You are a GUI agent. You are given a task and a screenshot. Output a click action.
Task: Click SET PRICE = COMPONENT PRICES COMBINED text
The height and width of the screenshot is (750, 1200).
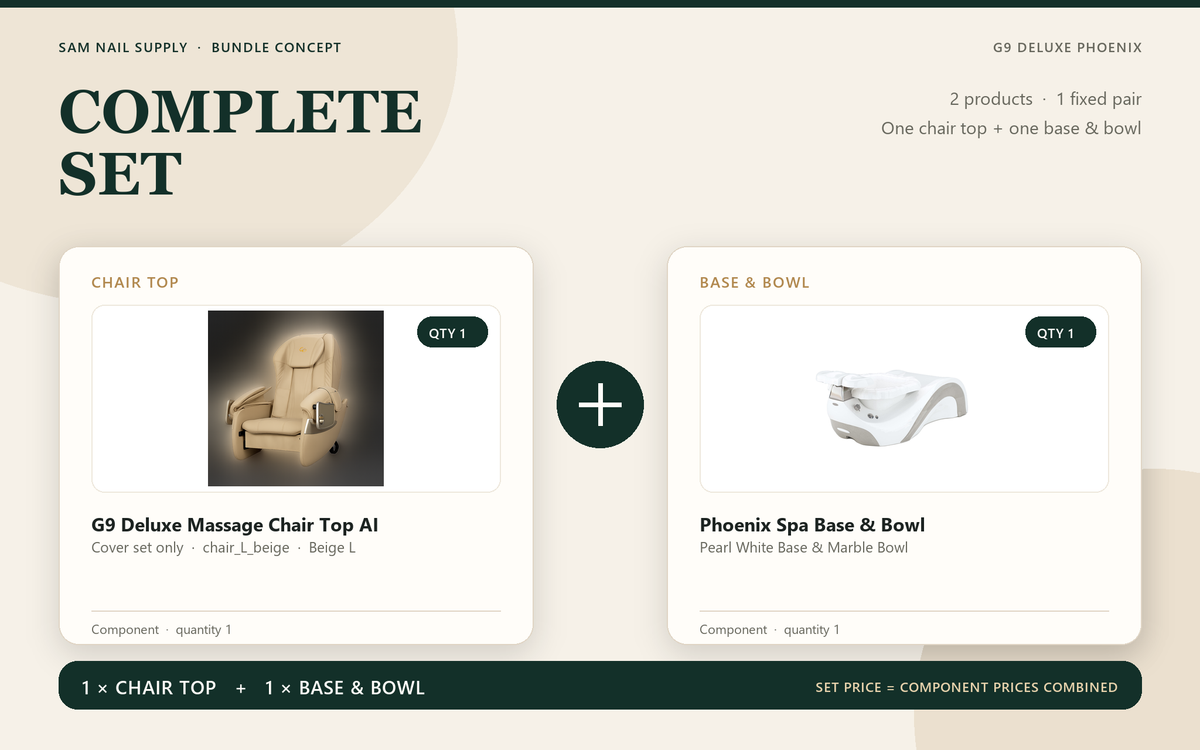pyautogui.click(x=966, y=687)
